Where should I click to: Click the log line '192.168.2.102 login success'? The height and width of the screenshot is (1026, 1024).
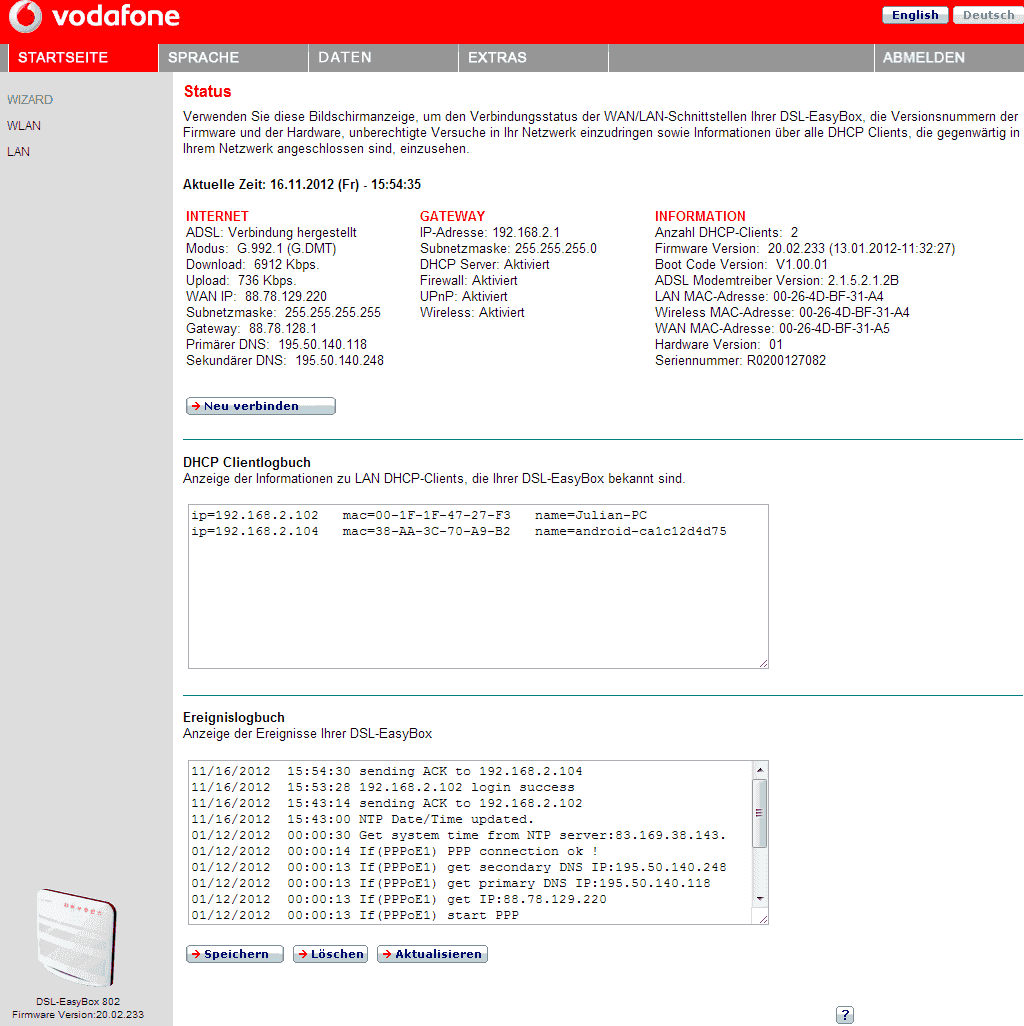(383, 787)
